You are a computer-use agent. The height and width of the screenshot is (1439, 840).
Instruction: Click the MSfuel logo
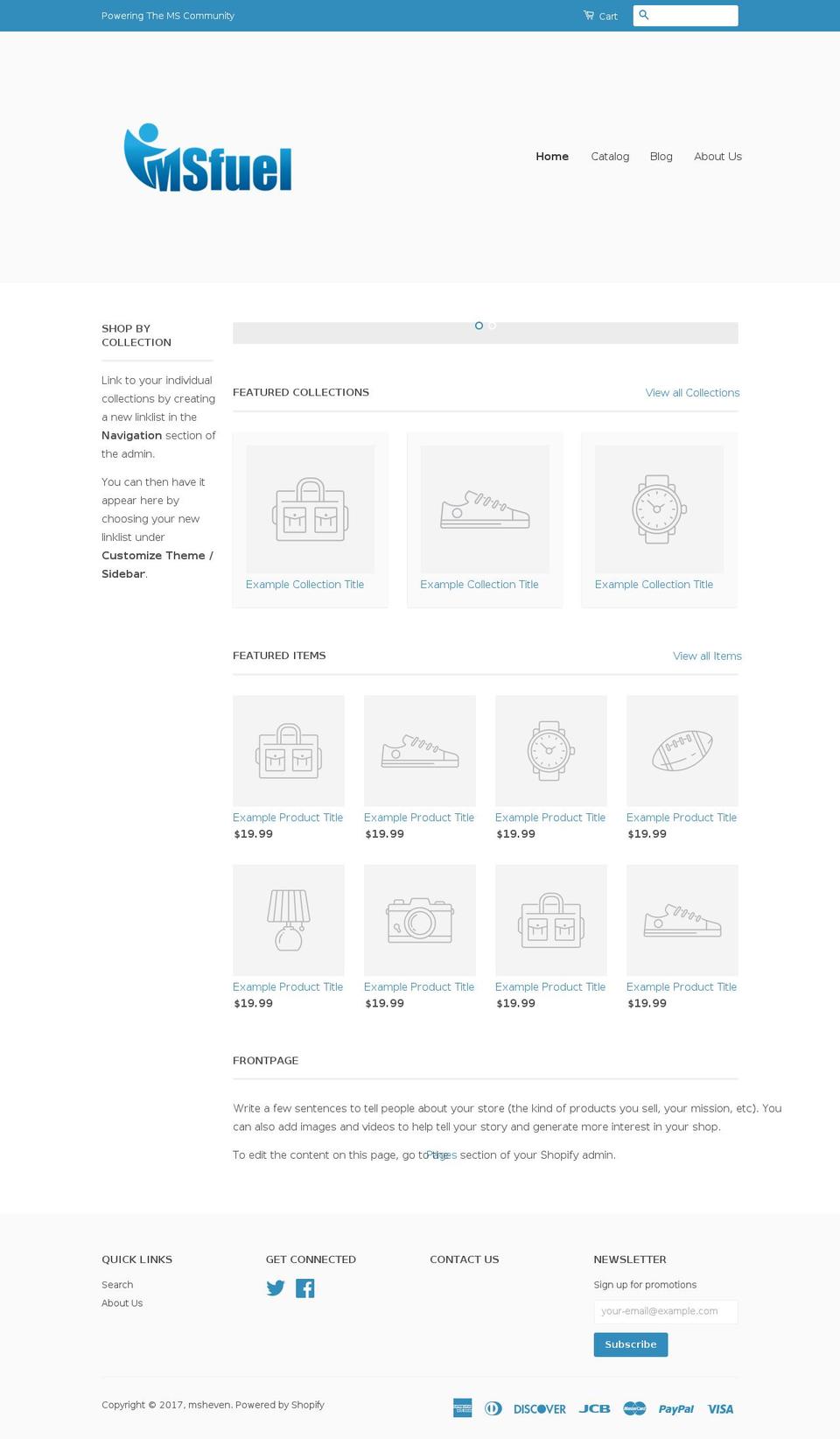click(208, 158)
